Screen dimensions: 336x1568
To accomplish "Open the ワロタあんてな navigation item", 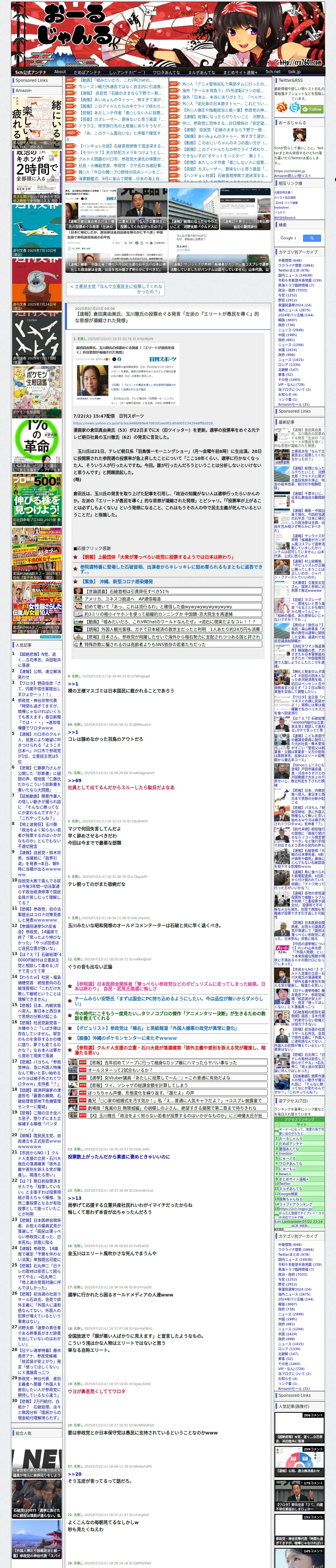I will [x=166, y=72].
